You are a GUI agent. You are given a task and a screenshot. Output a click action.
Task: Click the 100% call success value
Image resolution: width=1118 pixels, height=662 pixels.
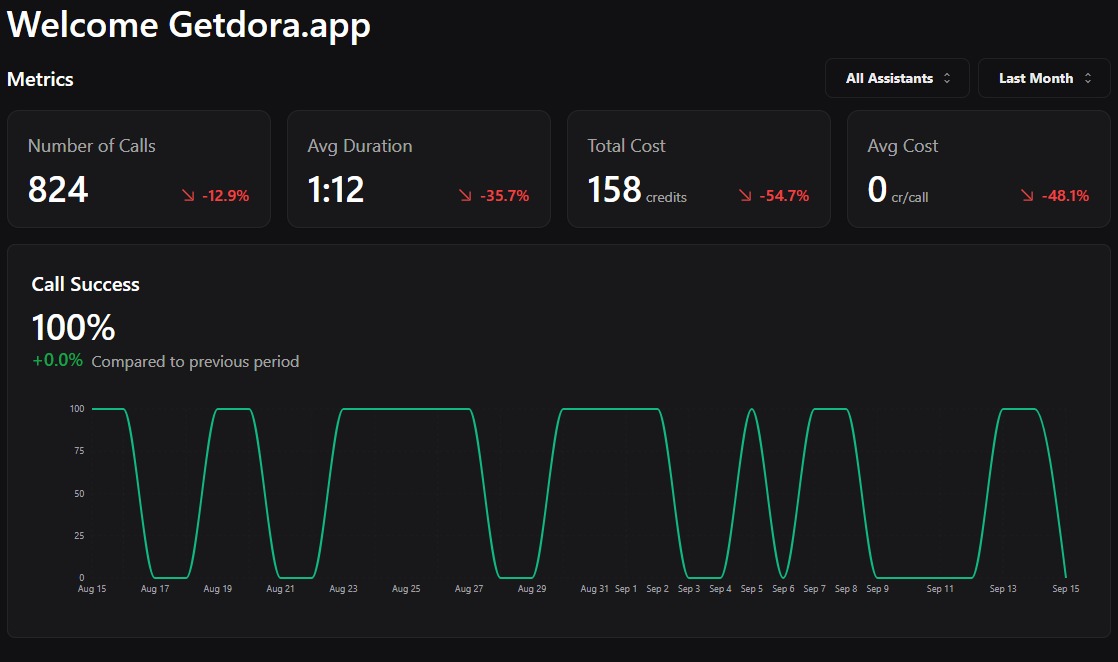73,328
